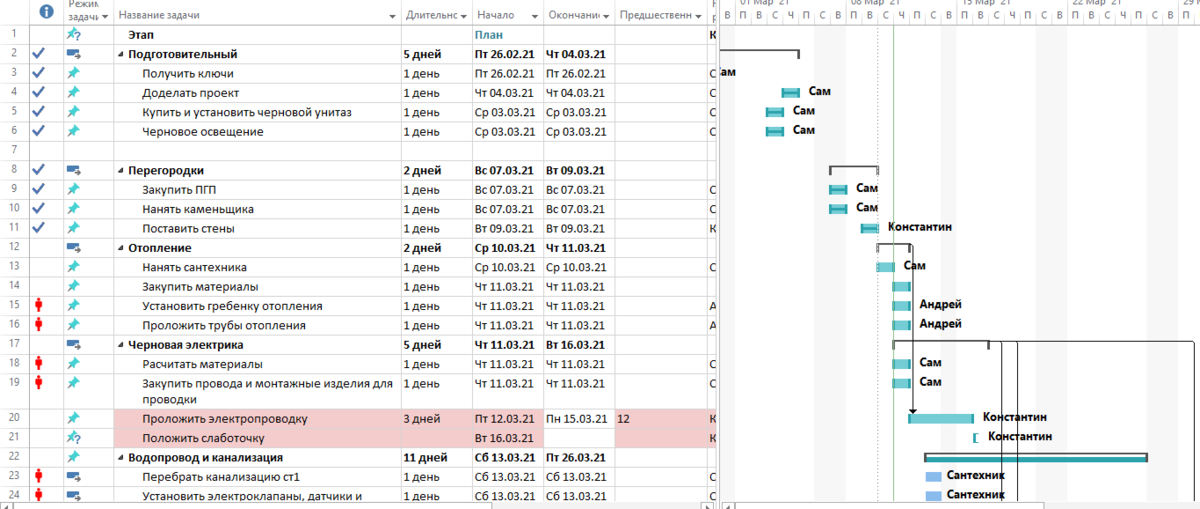Select the Gantt bar for Нанять сантехника
Image resolution: width=1200 pixels, height=509 pixels.
tap(886, 267)
